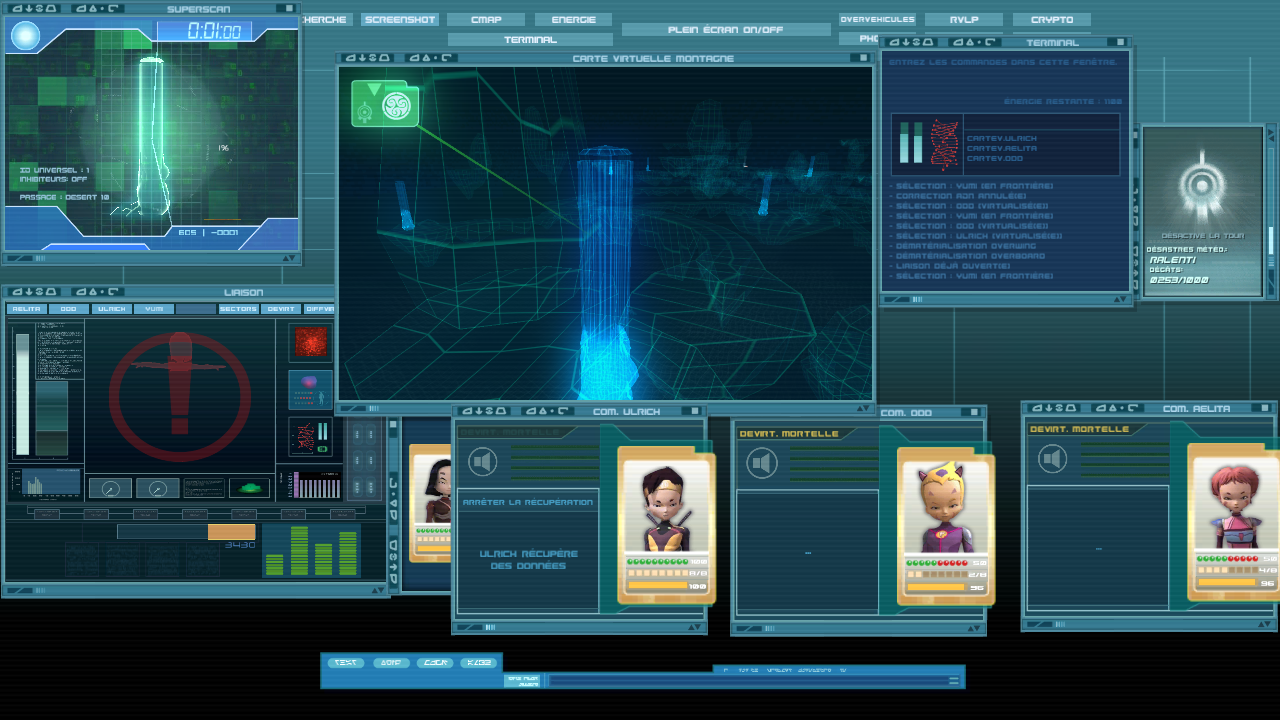Click the second gauge dial in Liaison
The height and width of the screenshot is (720, 1280).
[158, 488]
